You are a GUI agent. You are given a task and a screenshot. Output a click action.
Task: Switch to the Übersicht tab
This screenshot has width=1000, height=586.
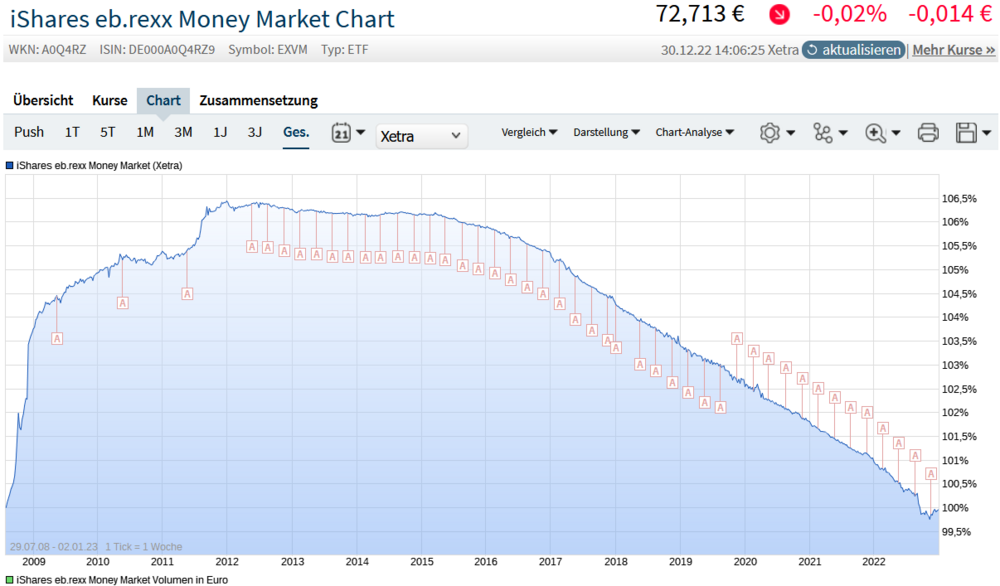[x=43, y=100]
